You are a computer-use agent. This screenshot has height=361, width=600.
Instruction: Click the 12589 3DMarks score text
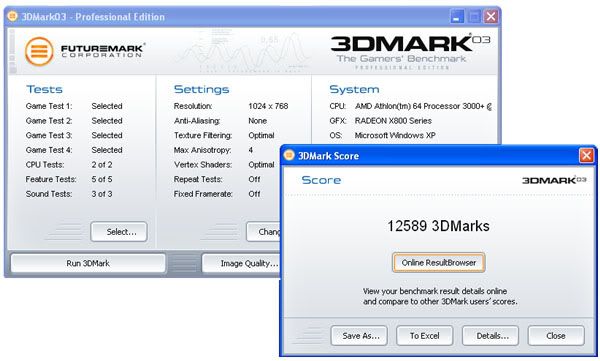(438, 226)
